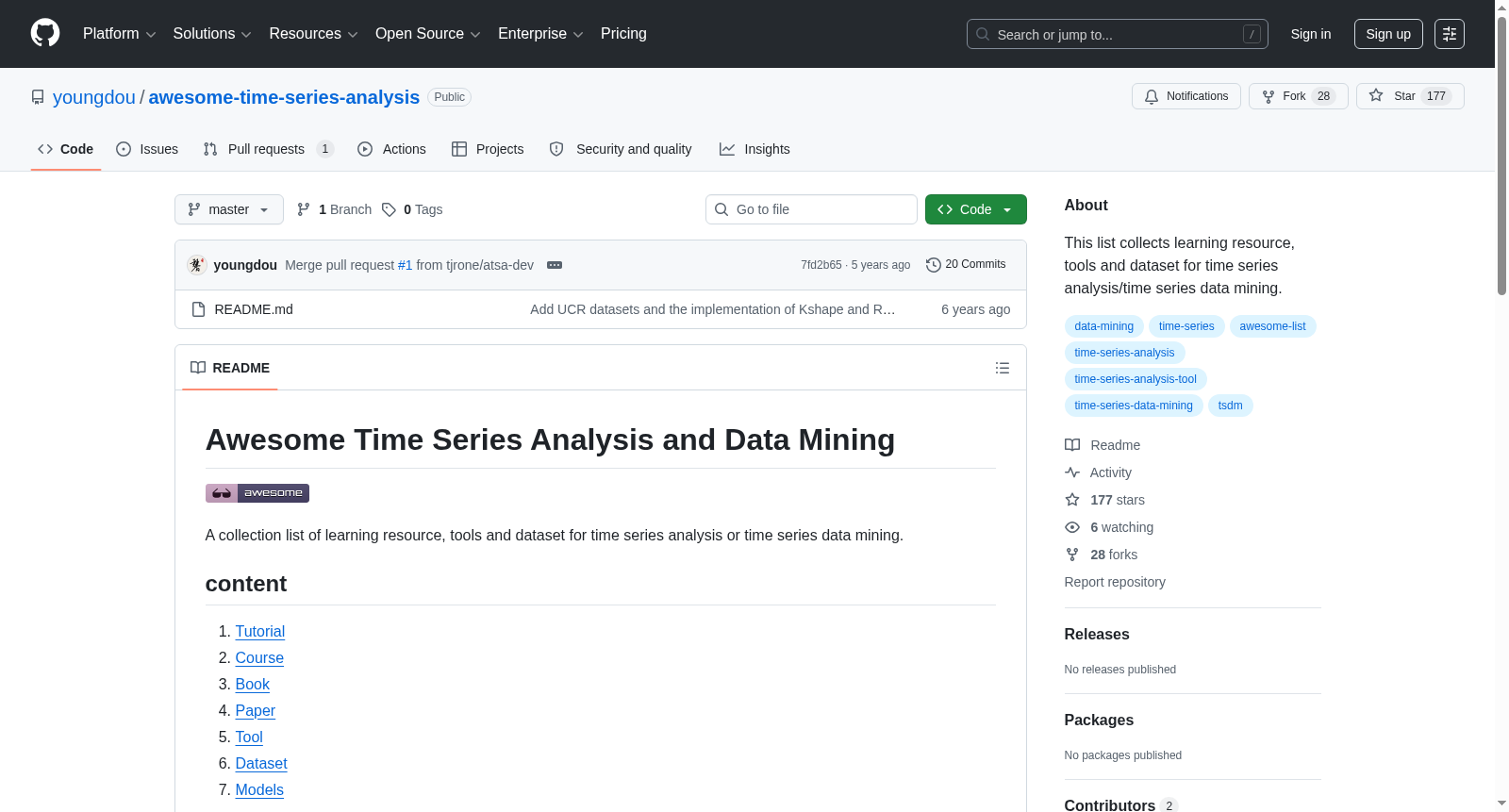Image resolution: width=1509 pixels, height=812 pixels.
Task: Click the Pricing link in header
Action: pyautogui.click(x=623, y=34)
